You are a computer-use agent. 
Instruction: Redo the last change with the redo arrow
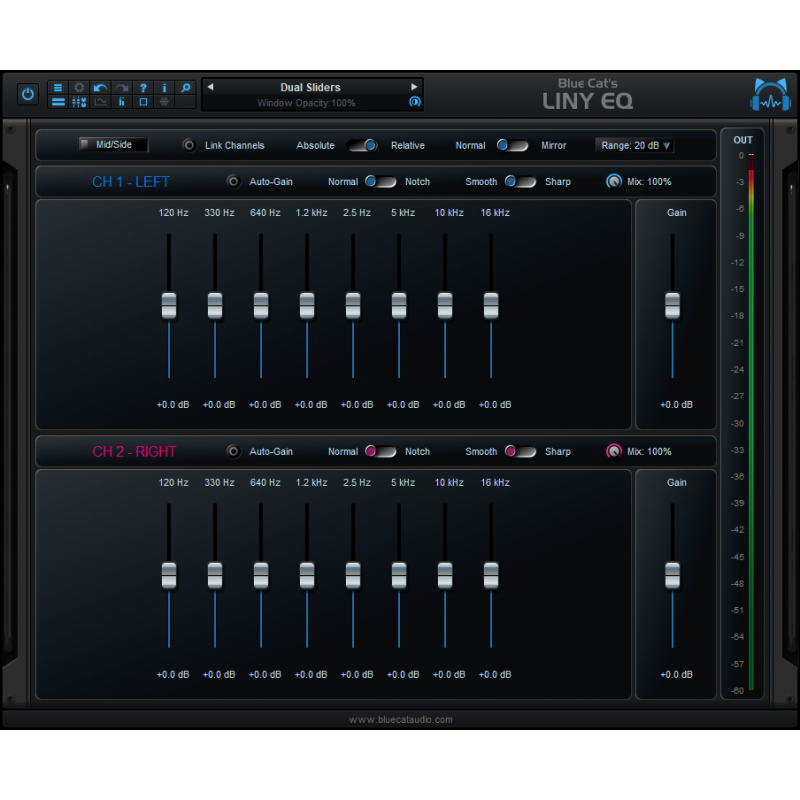[x=121, y=87]
